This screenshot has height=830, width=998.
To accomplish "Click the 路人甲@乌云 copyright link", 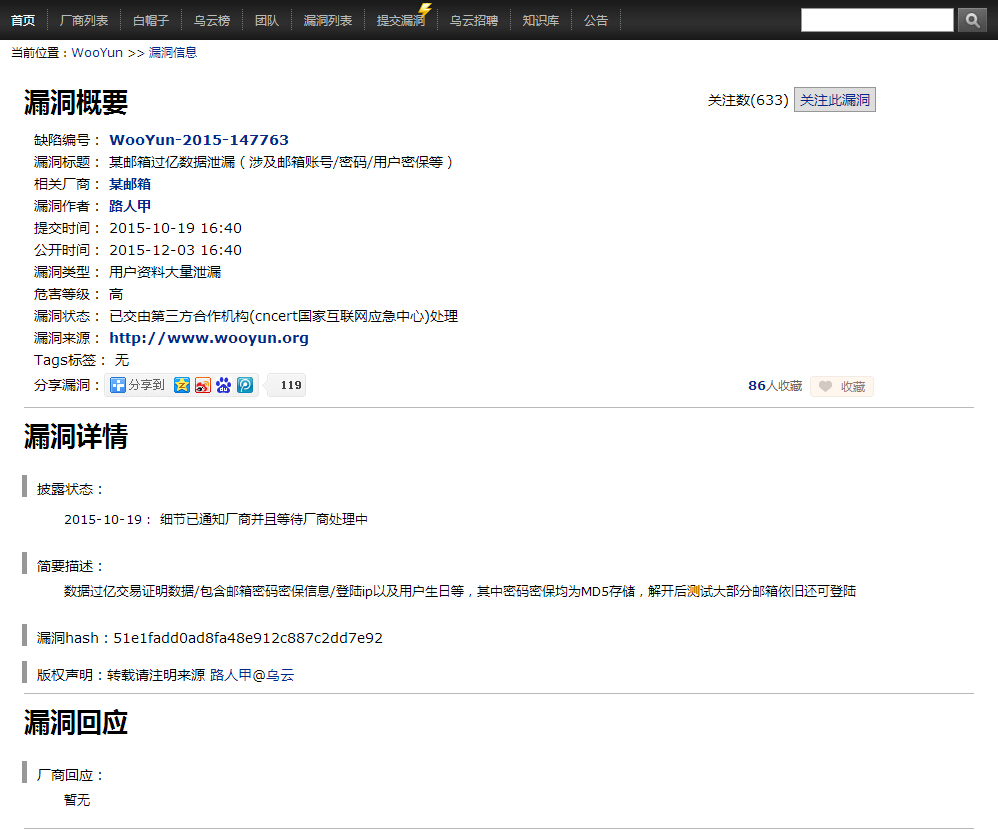I will click(252, 675).
